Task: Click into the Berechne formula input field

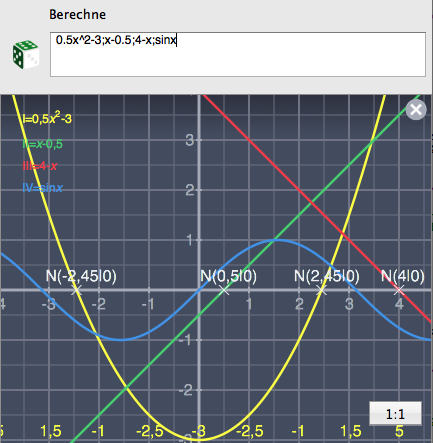Action: pos(238,54)
